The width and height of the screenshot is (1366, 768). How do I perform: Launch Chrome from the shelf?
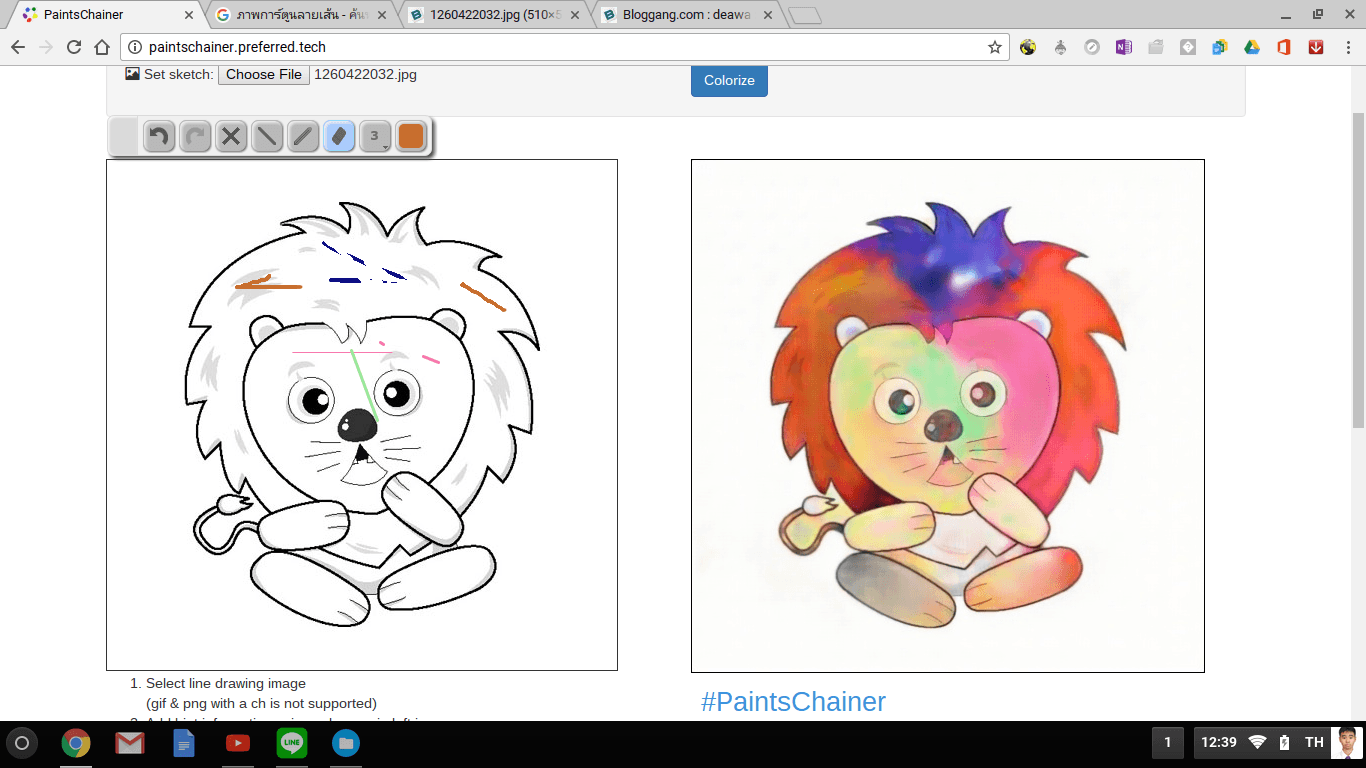point(76,743)
